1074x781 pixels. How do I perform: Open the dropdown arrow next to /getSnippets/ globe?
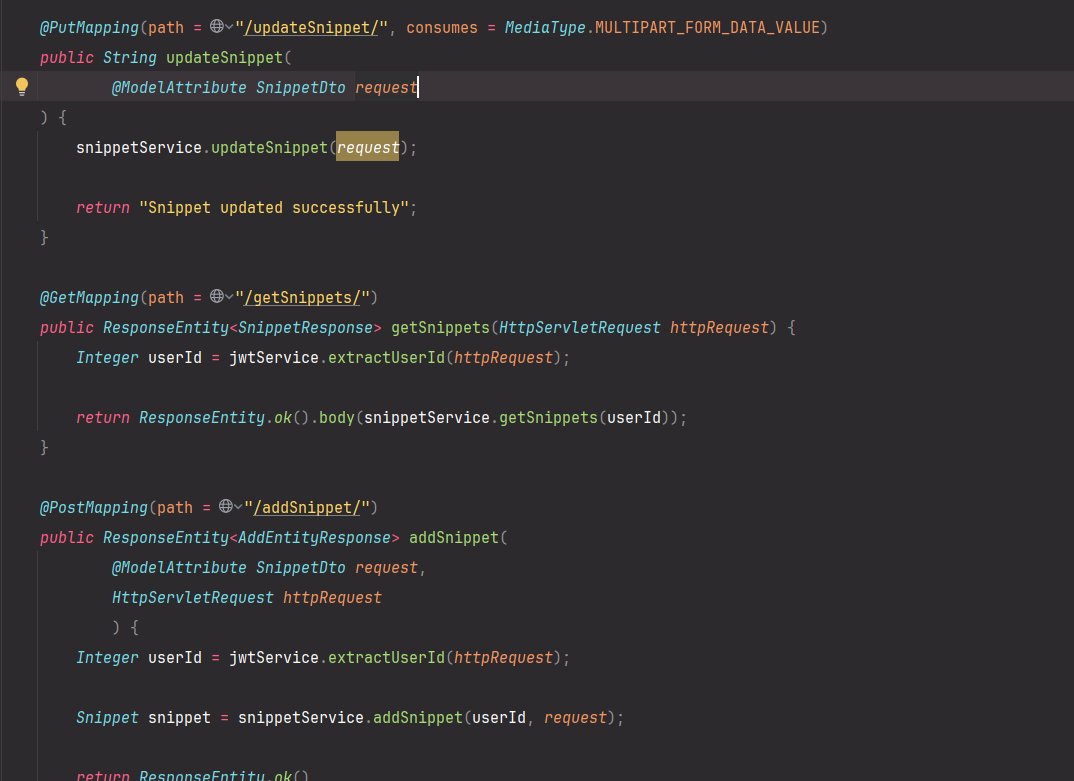pos(229,297)
